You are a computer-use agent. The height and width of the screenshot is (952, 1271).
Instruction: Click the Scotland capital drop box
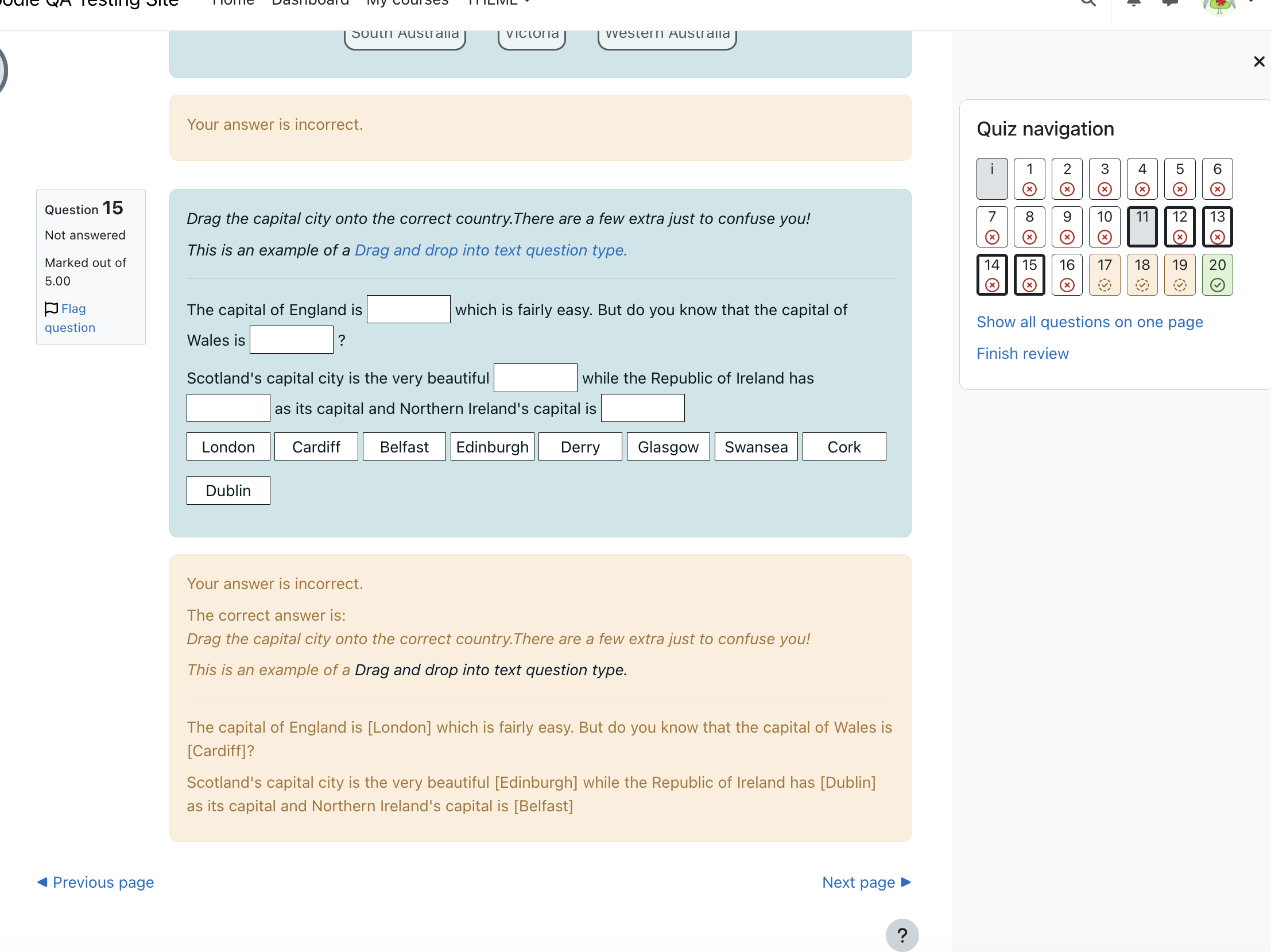[x=535, y=377]
